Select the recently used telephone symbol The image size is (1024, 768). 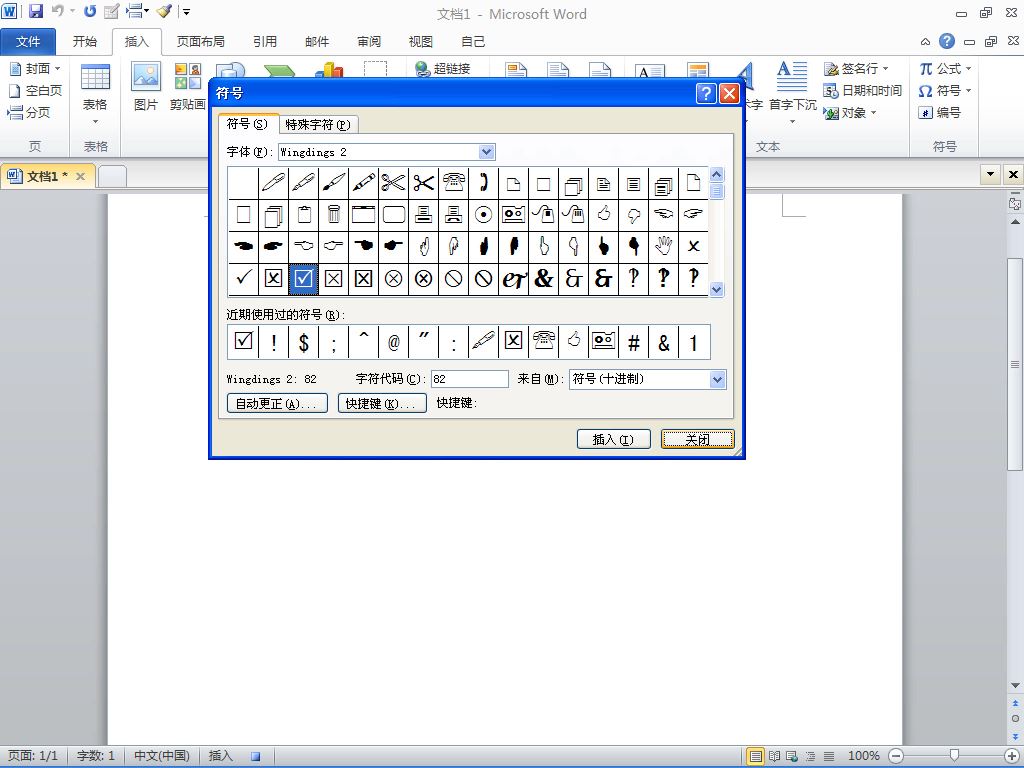[543, 342]
